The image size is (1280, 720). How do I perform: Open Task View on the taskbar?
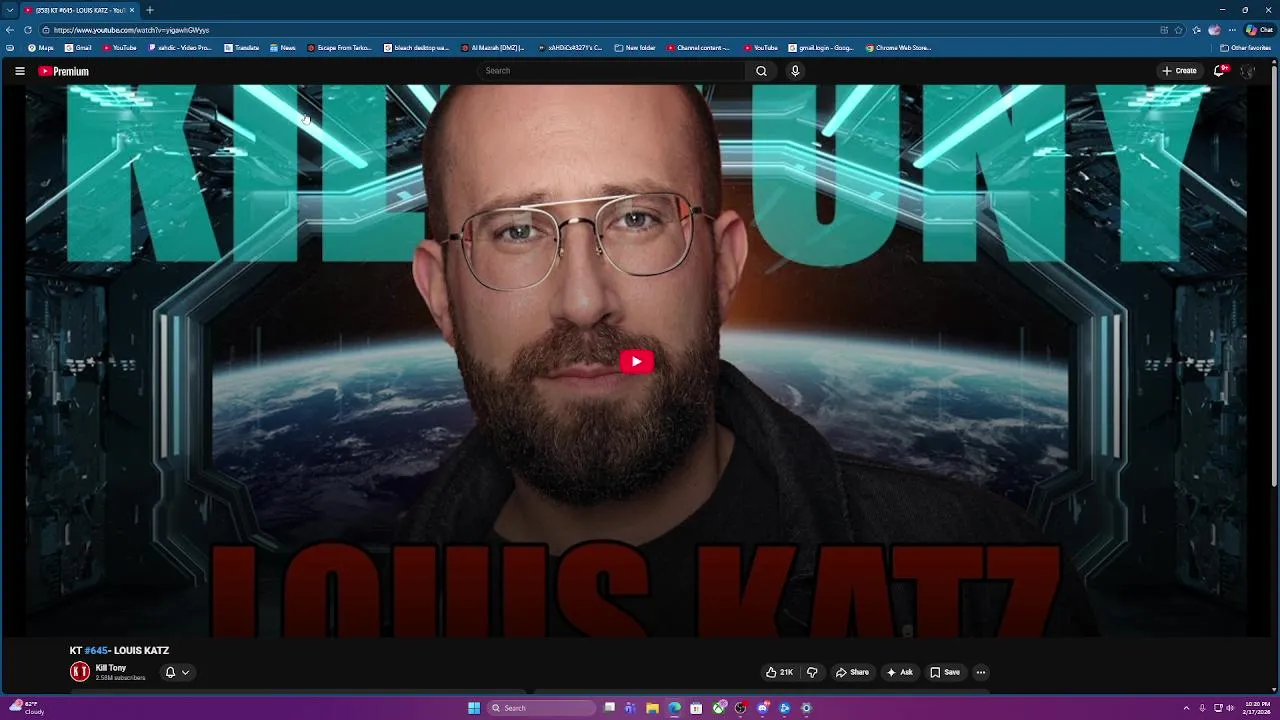pyautogui.click(x=609, y=708)
